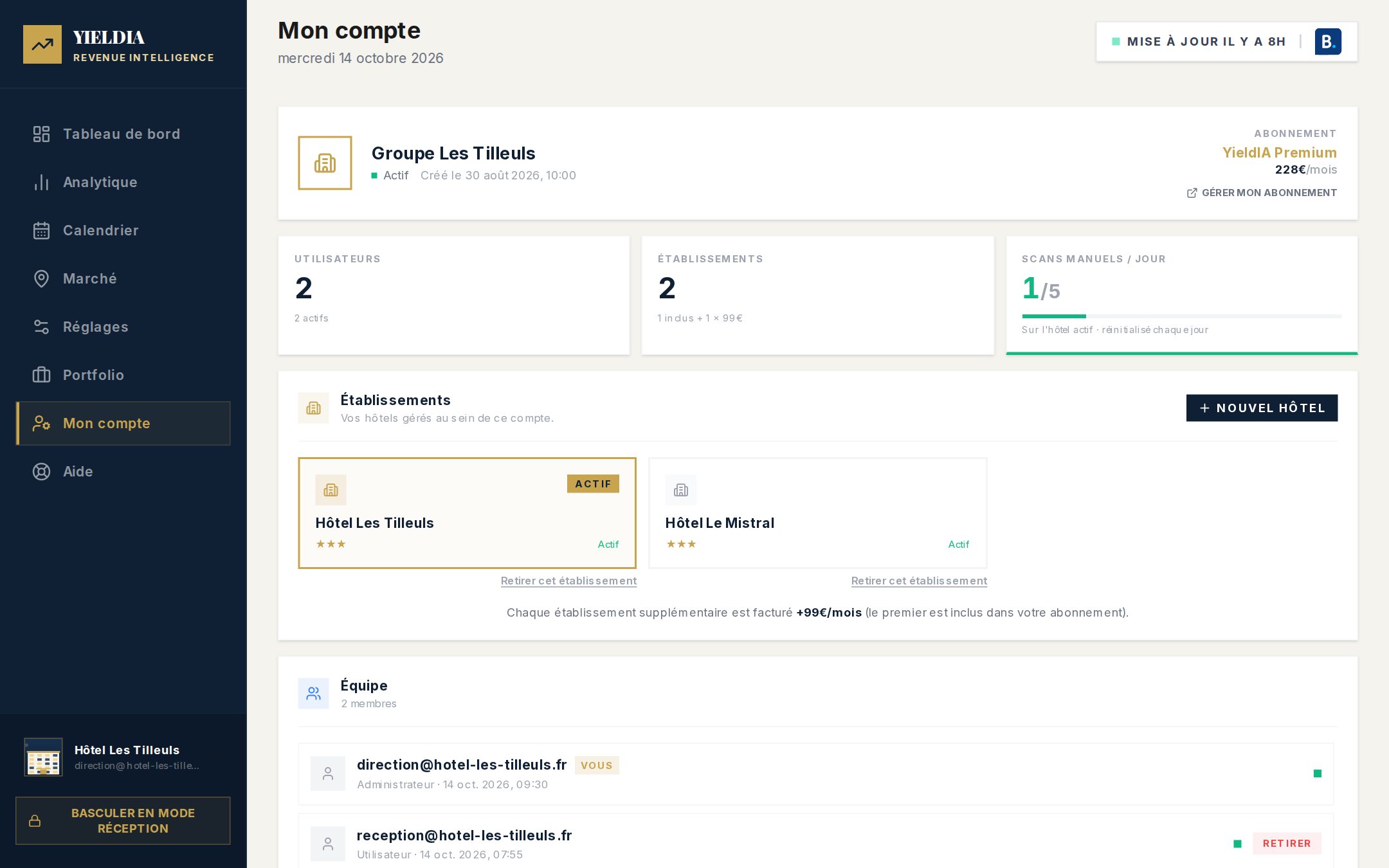Screen dimensions: 1389x868
Task: Open the Analytique section
Action: (x=123, y=182)
